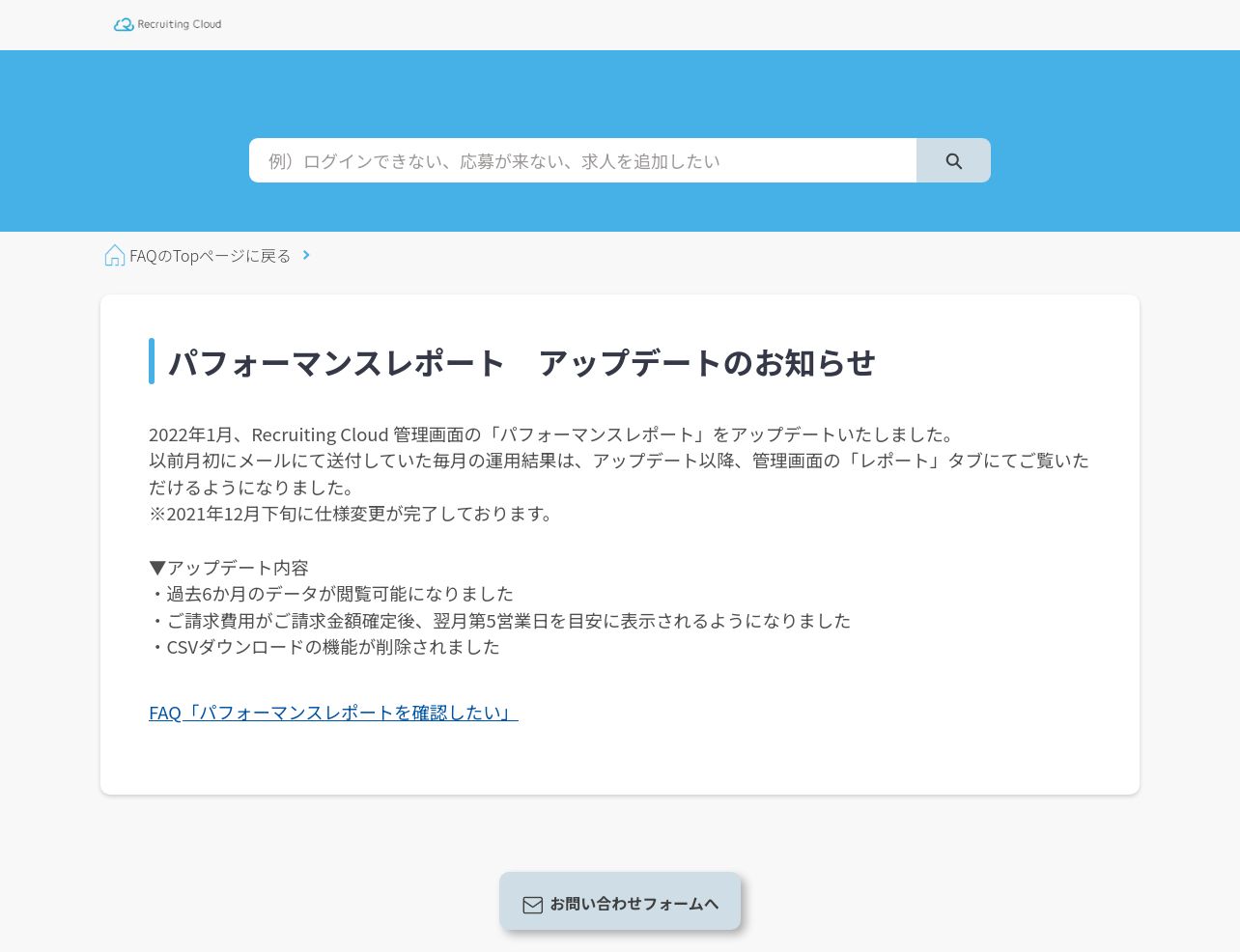The width and height of the screenshot is (1240, 952).
Task: Click the line about ご請求費用 display timing
Action: coord(500,621)
